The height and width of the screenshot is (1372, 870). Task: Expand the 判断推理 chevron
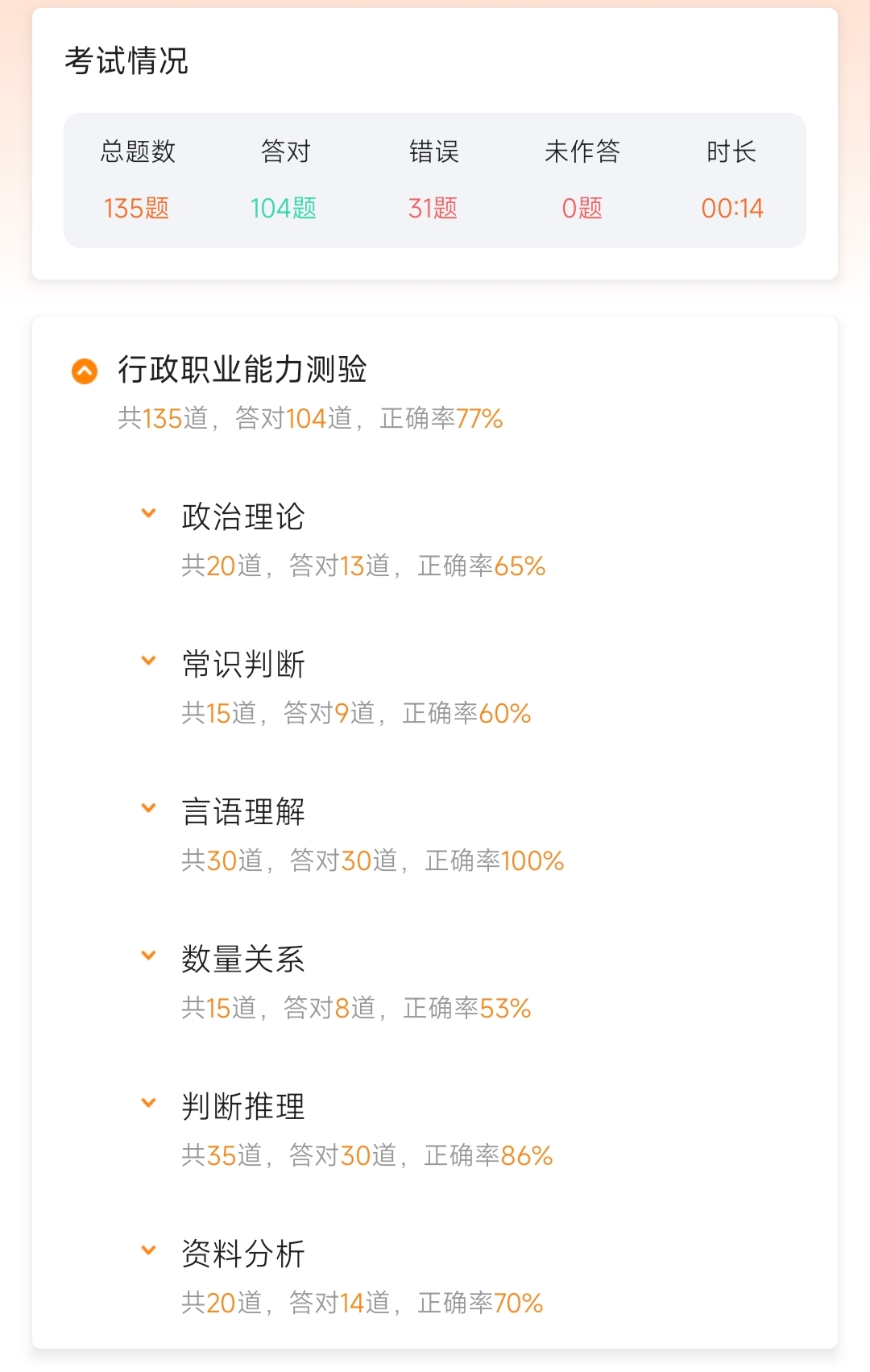[148, 1103]
